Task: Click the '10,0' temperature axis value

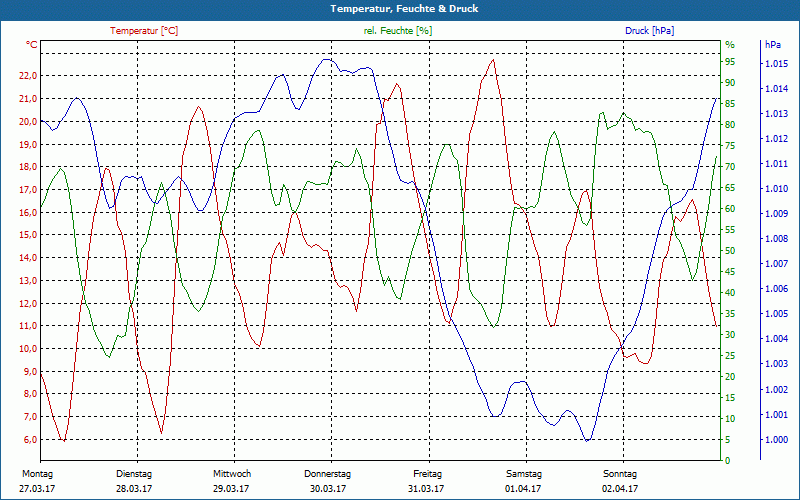Action: tap(29, 349)
